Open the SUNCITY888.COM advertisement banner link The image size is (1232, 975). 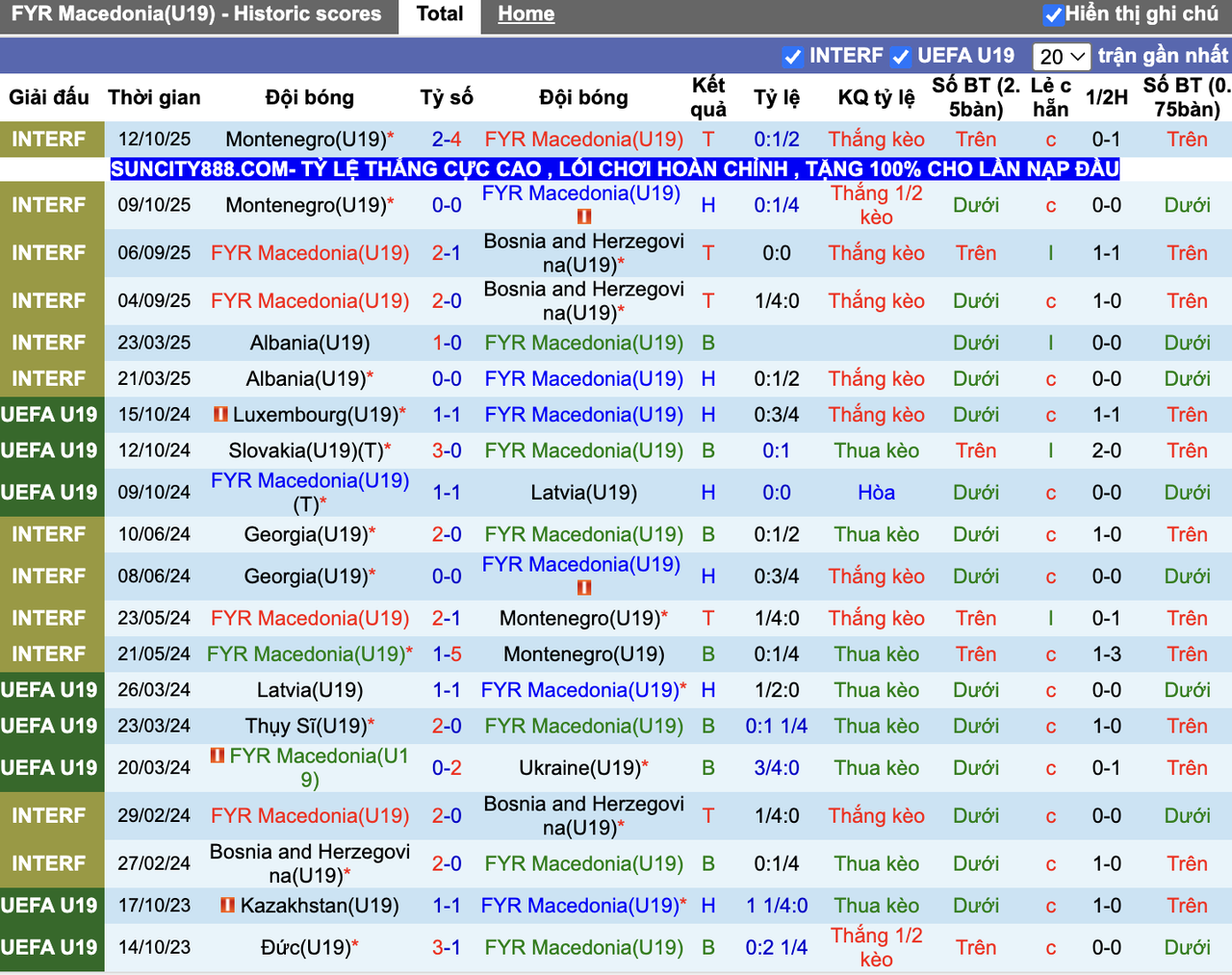(x=615, y=169)
